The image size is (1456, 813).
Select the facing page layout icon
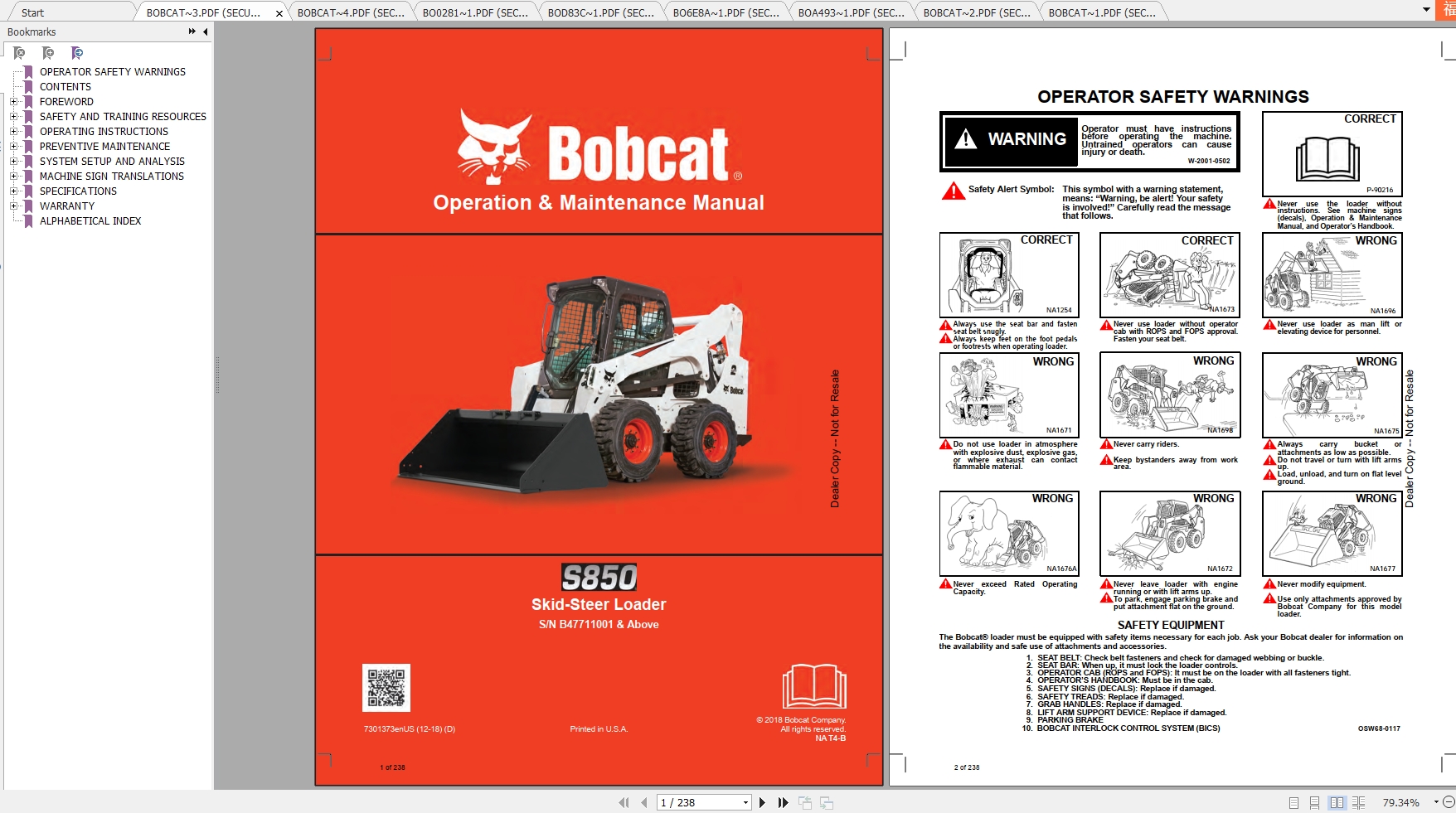(1335, 801)
